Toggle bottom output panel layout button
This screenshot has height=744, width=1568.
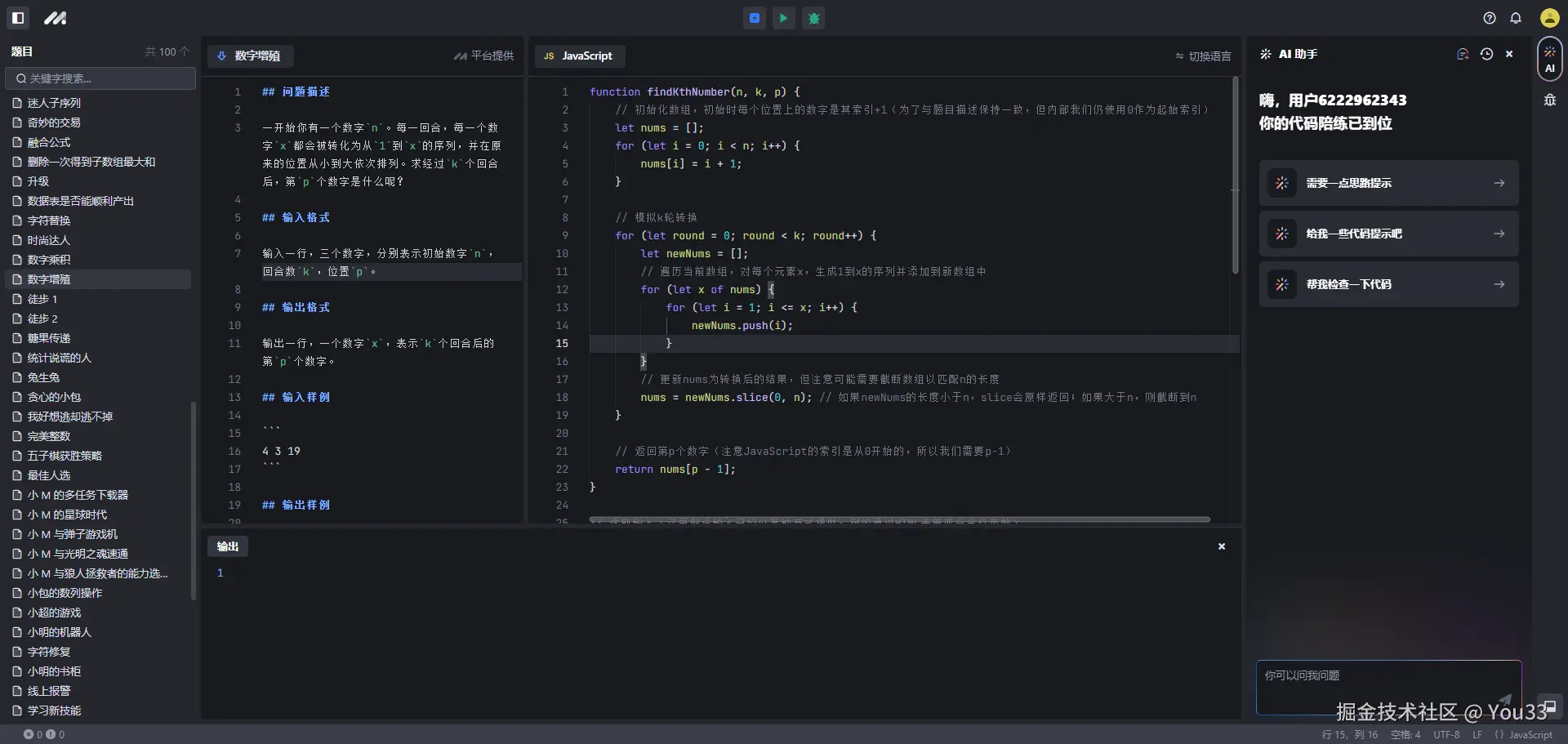click(1549, 706)
